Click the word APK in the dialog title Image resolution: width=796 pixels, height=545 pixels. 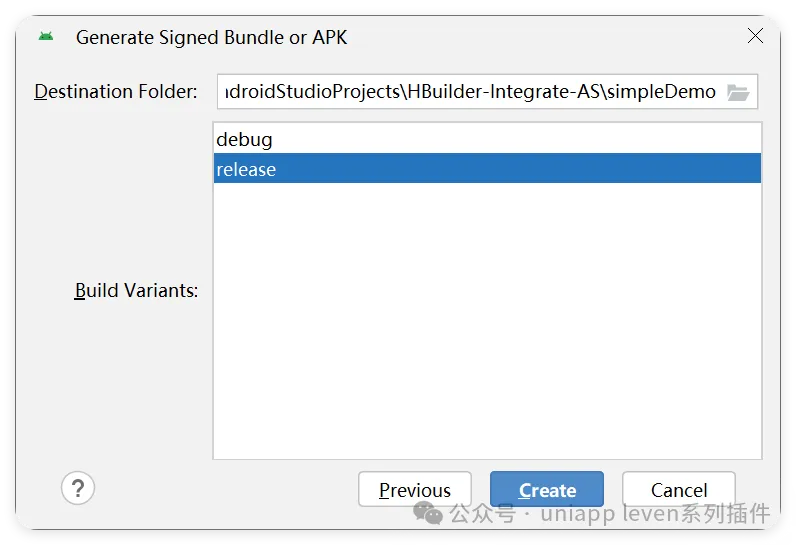pyautogui.click(x=329, y=37)
